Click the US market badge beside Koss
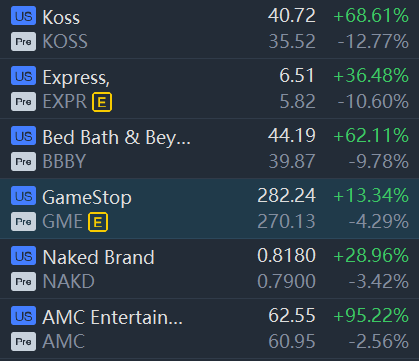419x361 pixels. click(23, 16)
